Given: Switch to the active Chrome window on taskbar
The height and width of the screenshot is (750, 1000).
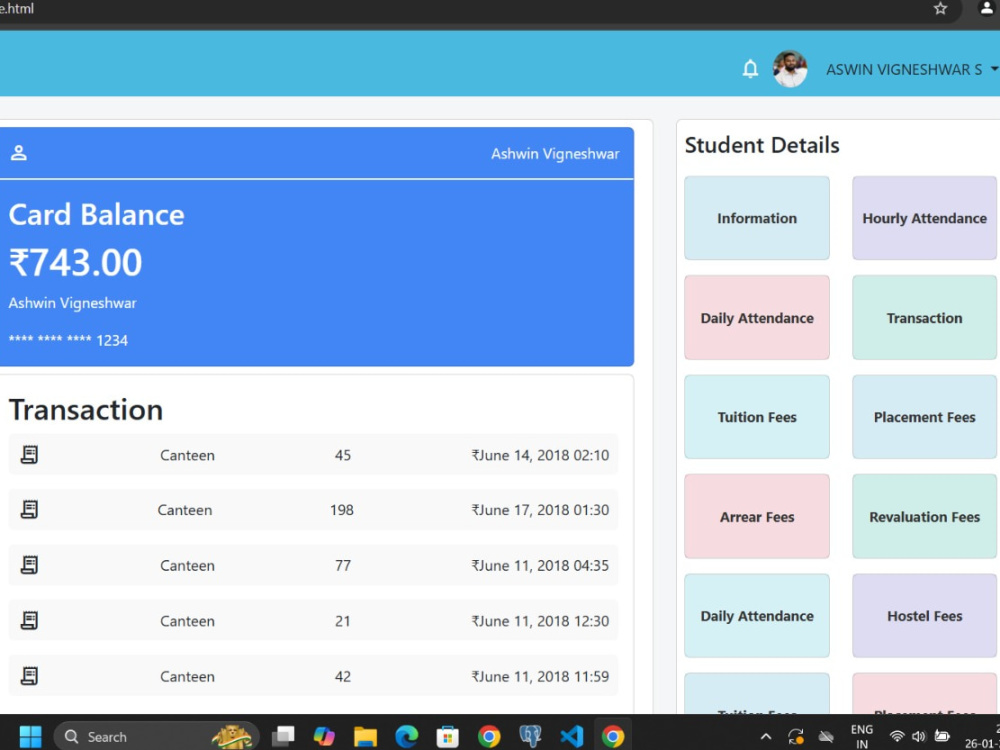Looking at the screenshot, I should tap(612, 737).
